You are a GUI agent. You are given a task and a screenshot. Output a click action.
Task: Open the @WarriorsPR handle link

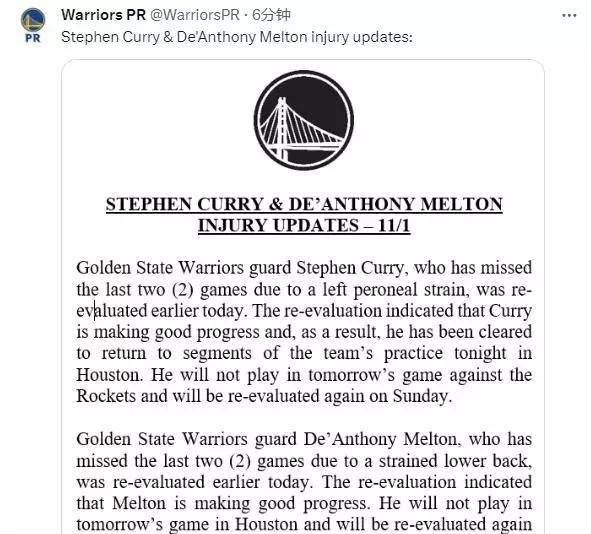point(195,15)
